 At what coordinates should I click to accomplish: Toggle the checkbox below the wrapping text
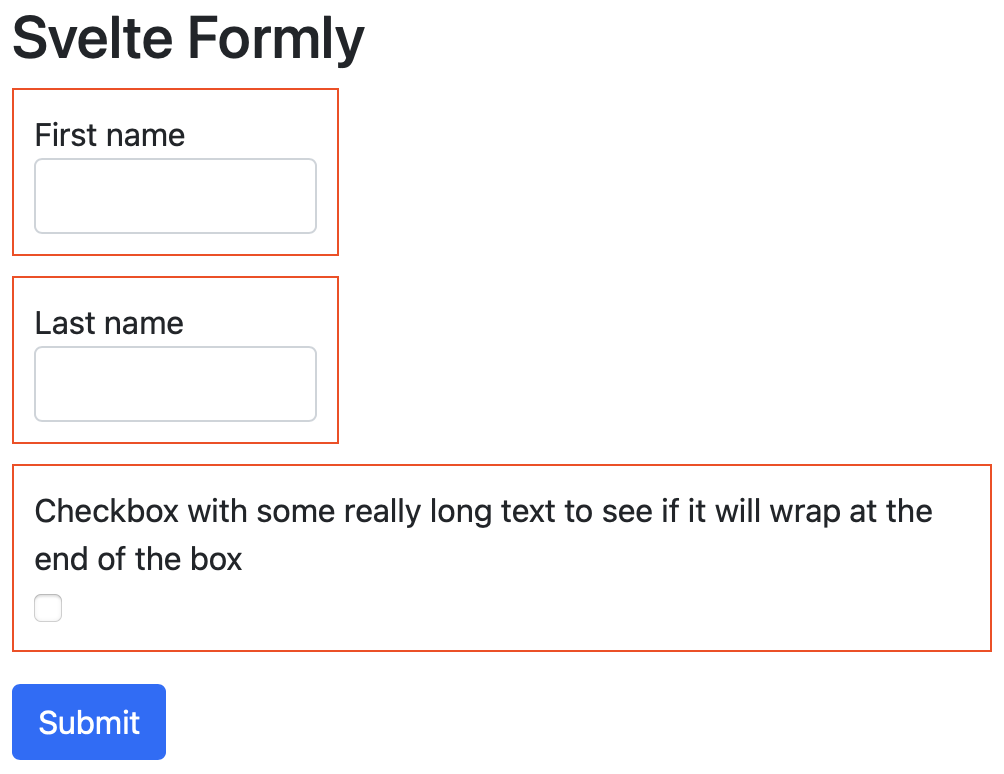pos(47,607)
